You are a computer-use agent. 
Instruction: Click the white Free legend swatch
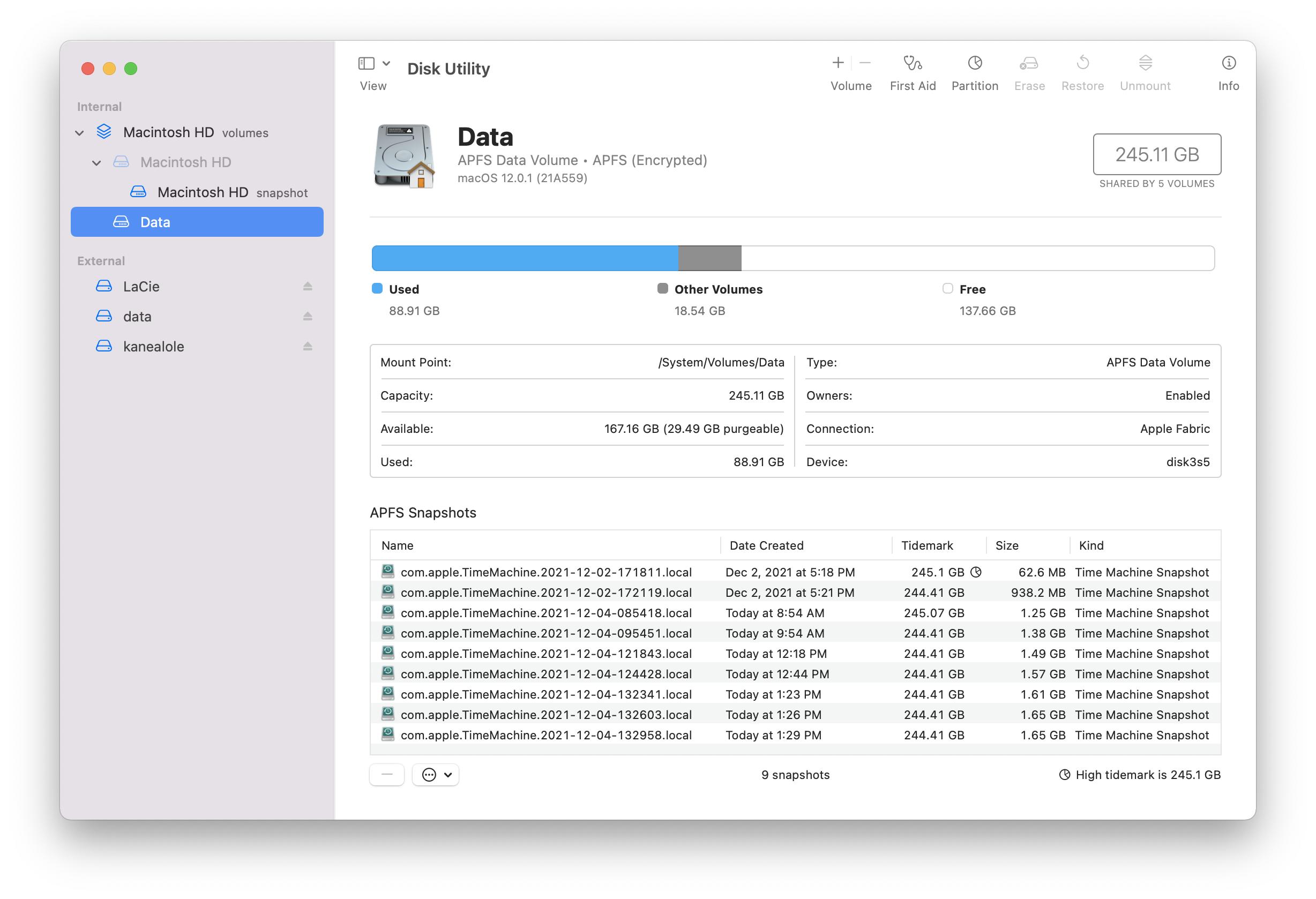click(948, 289)
